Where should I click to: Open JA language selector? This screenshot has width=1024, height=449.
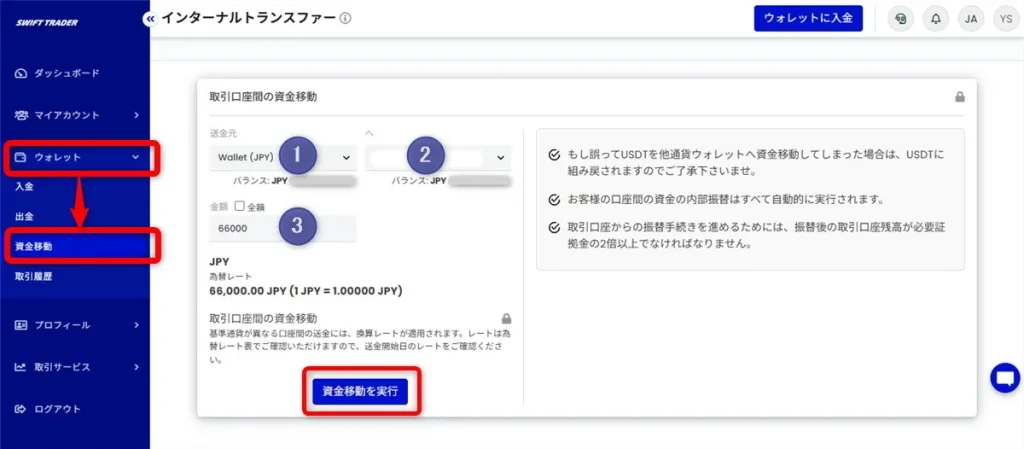[971, 19]
